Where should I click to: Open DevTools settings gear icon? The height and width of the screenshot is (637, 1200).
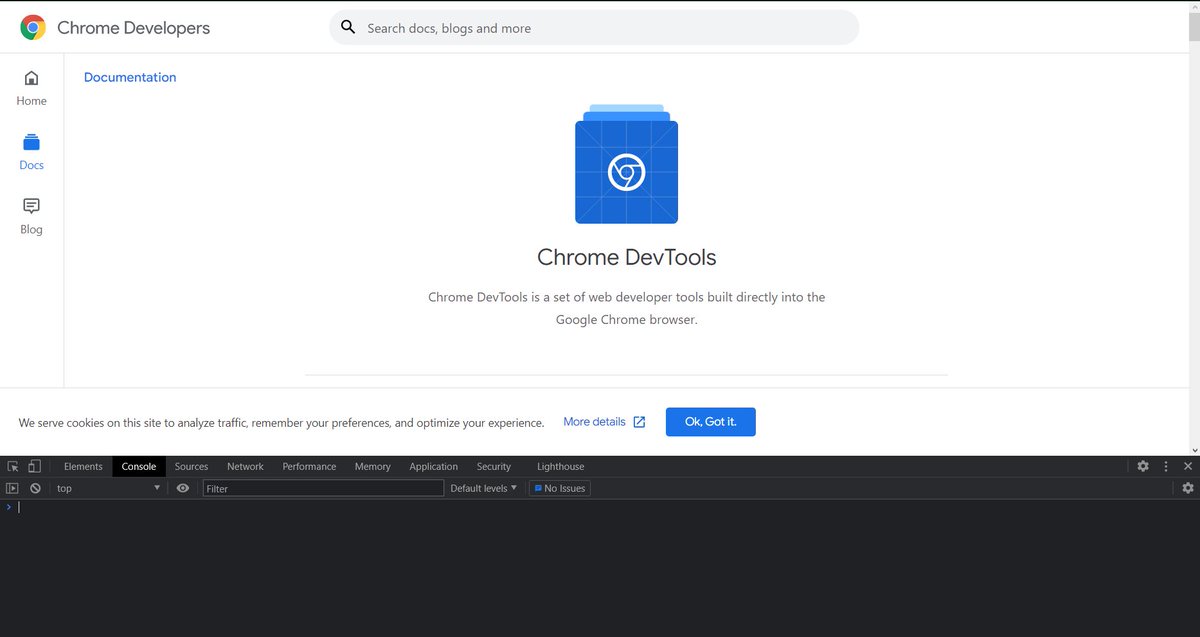coord(1143,466)
